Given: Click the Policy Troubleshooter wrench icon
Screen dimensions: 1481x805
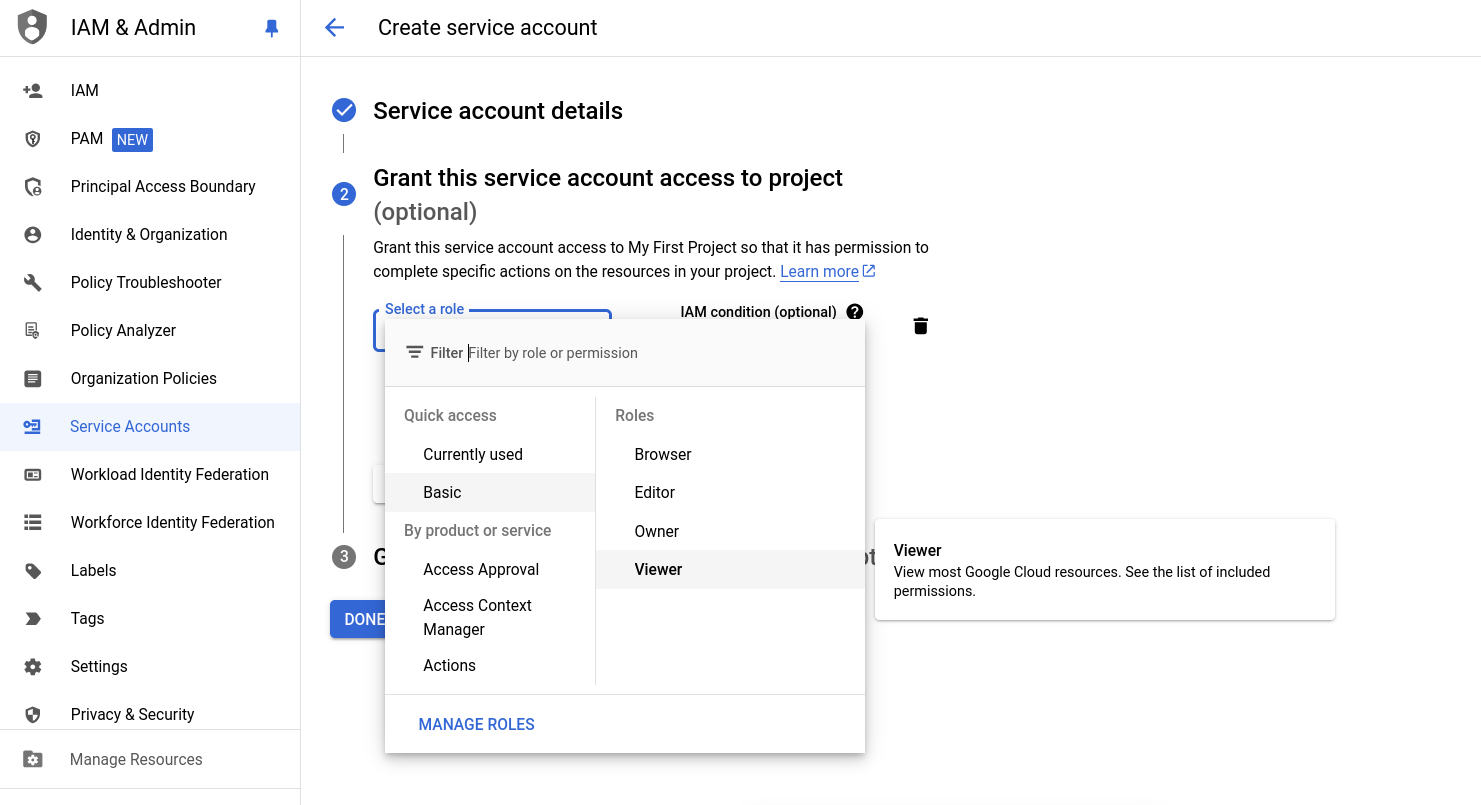Looking at the screenshot, I should coord(33,283).
